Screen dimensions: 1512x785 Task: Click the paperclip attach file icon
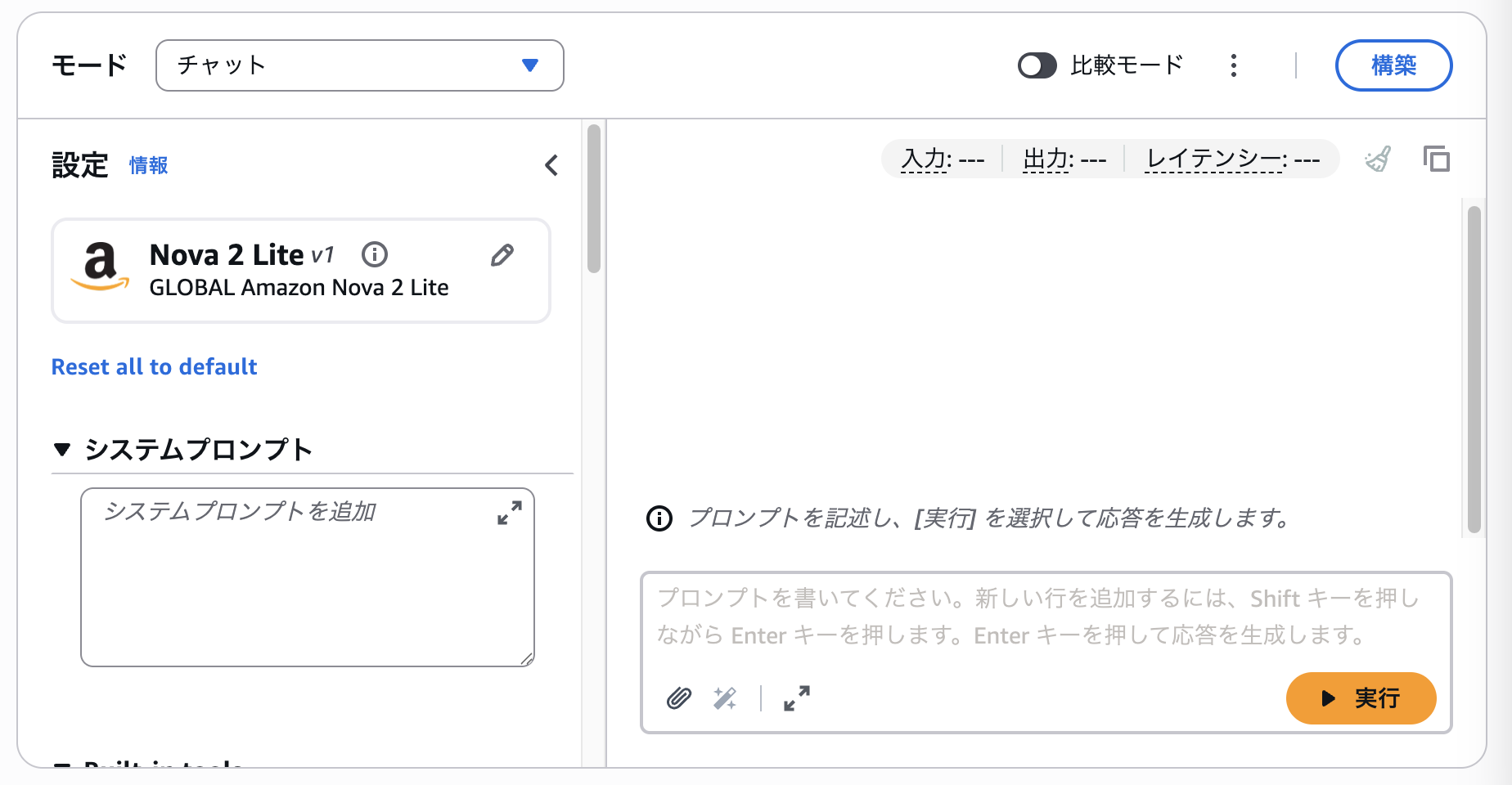[678, 698]
